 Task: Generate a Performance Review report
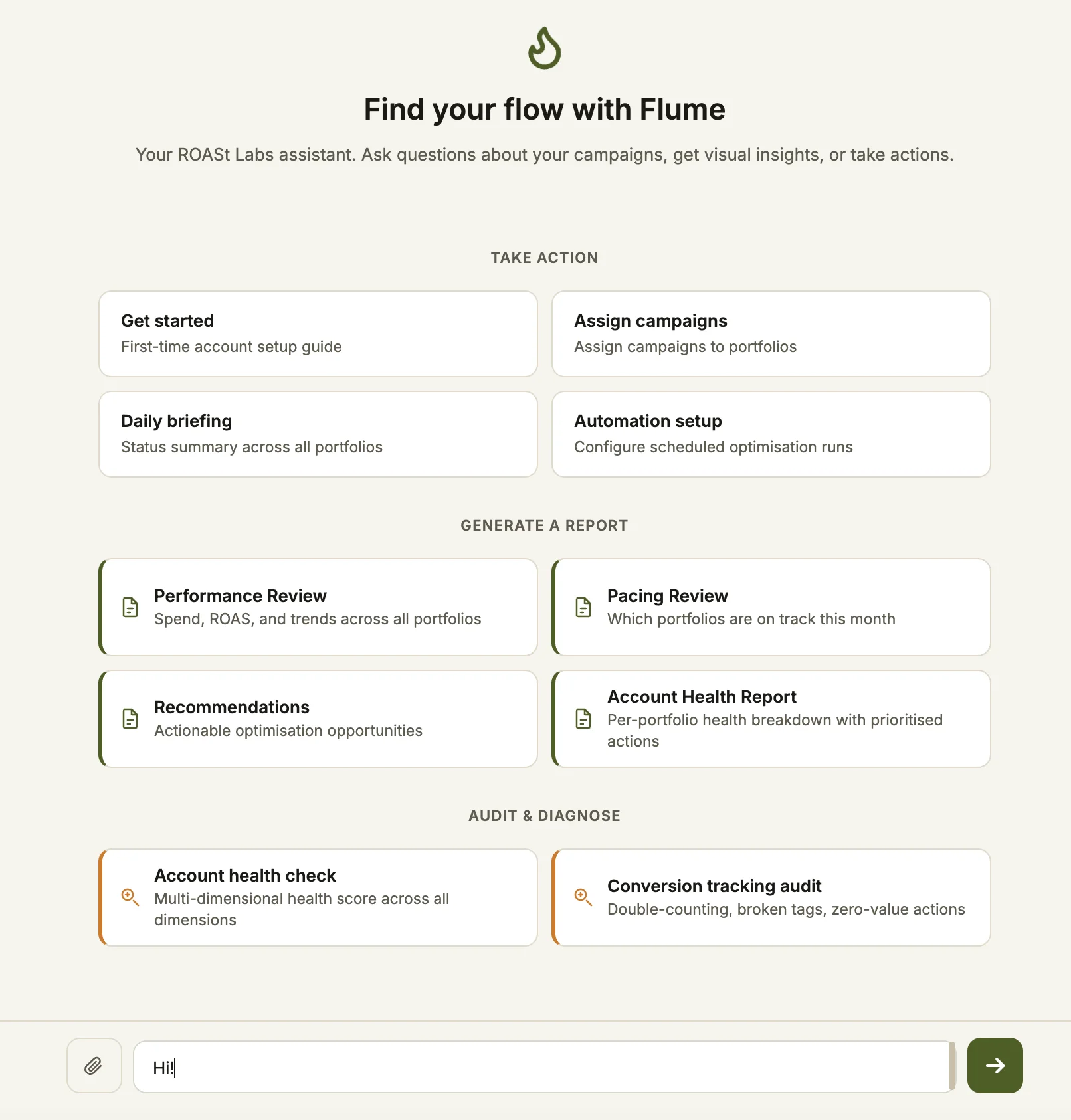click(318, 607)
